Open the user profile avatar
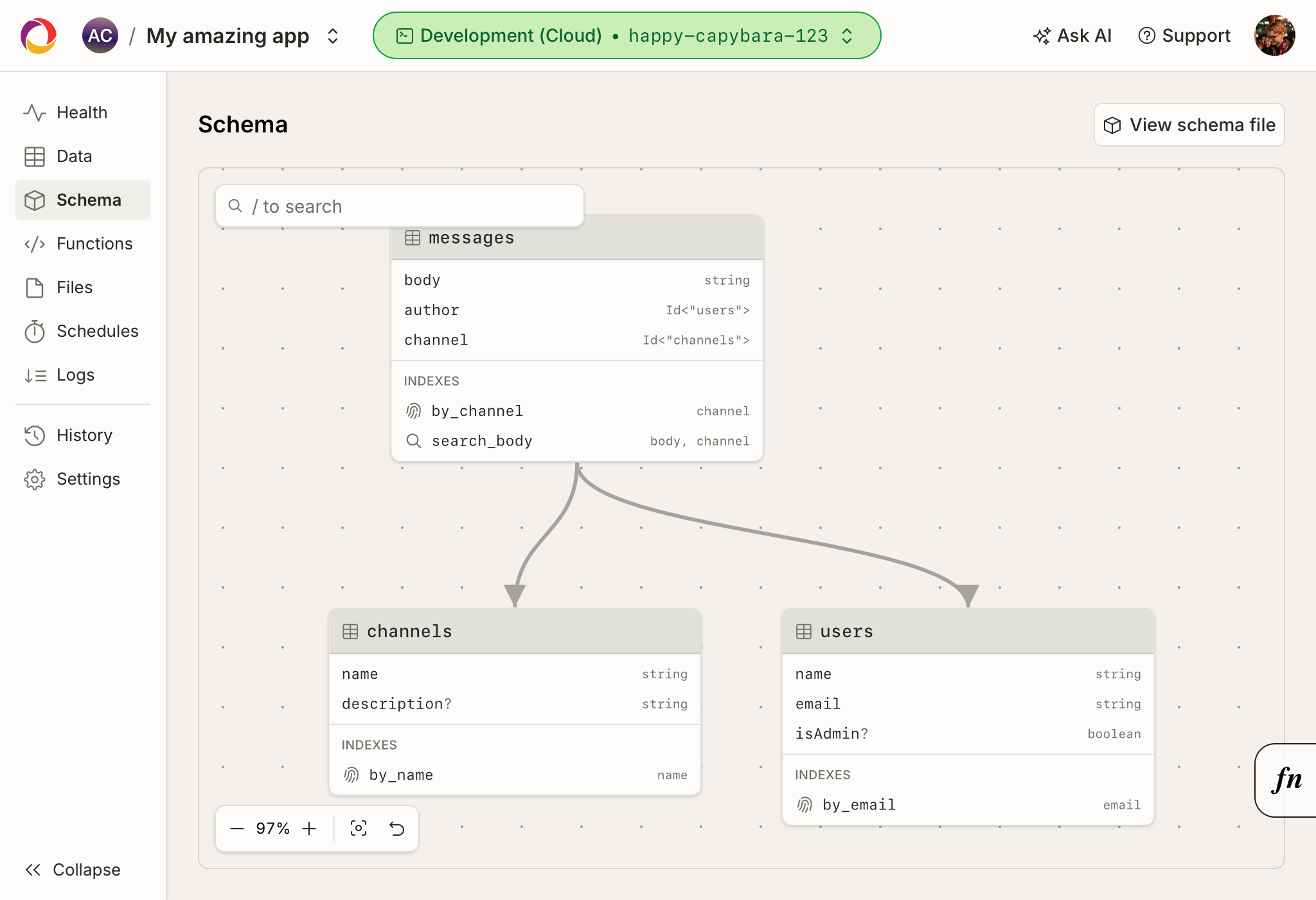This screenshot has width=1316, height=900. (x=1275, y=35)
